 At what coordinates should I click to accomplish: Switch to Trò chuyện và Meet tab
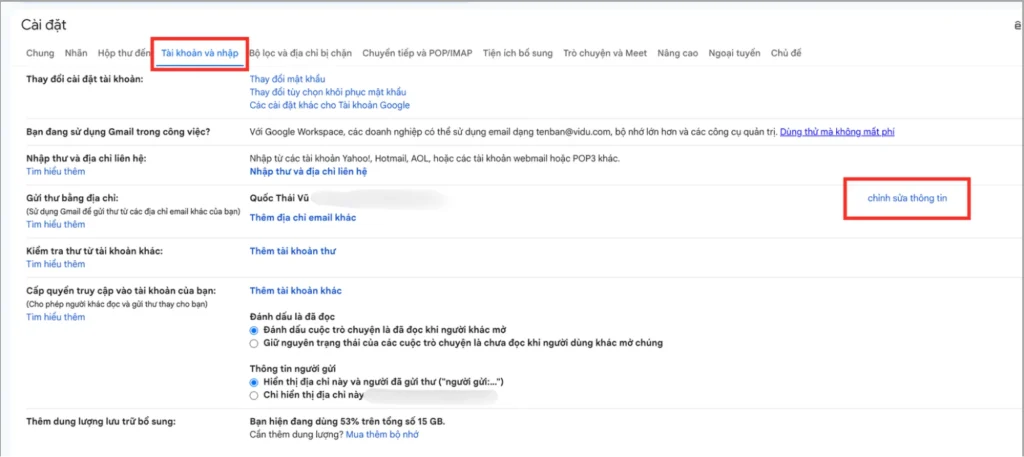[605, 54]
